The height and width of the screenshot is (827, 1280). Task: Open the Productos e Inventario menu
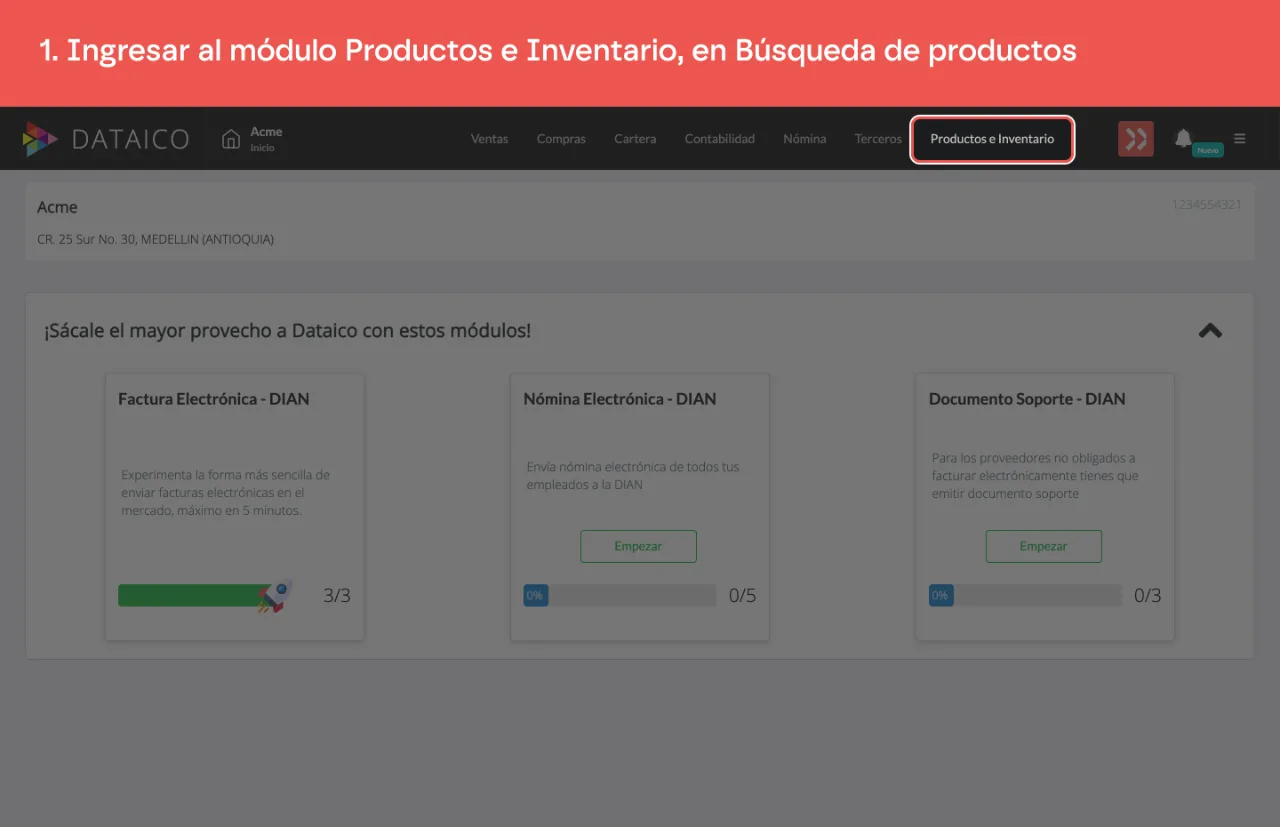[992, 139]
